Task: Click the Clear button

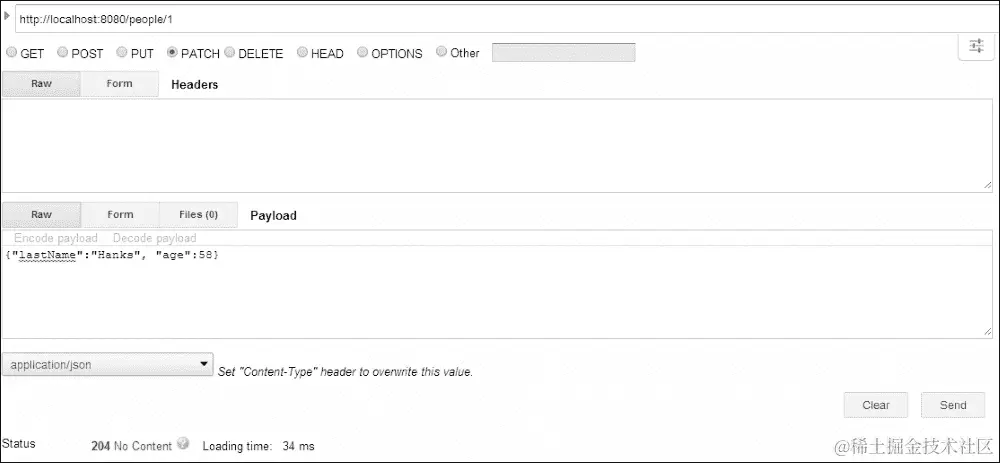Action: coord(876,405)
